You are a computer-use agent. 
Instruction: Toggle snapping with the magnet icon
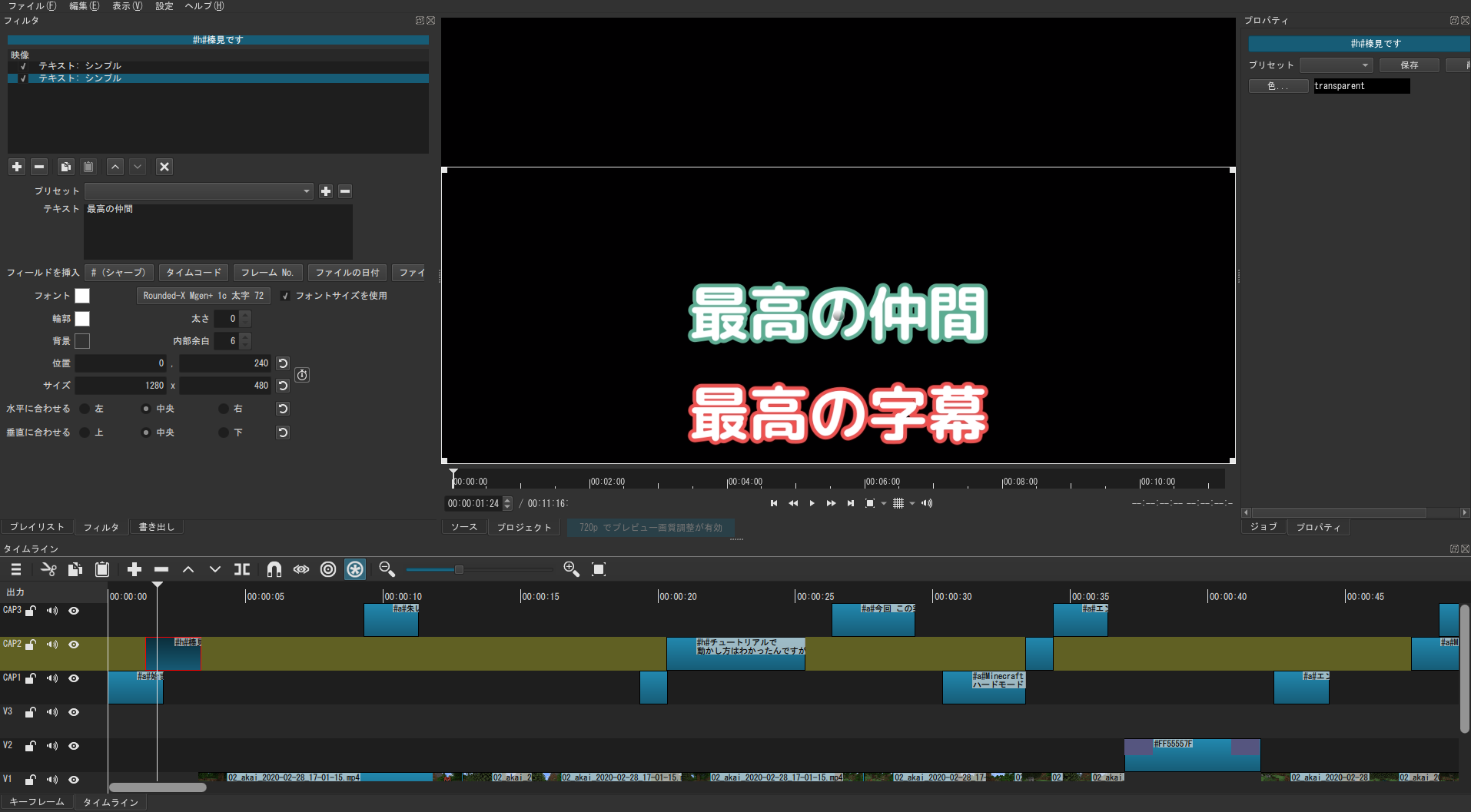274,569
